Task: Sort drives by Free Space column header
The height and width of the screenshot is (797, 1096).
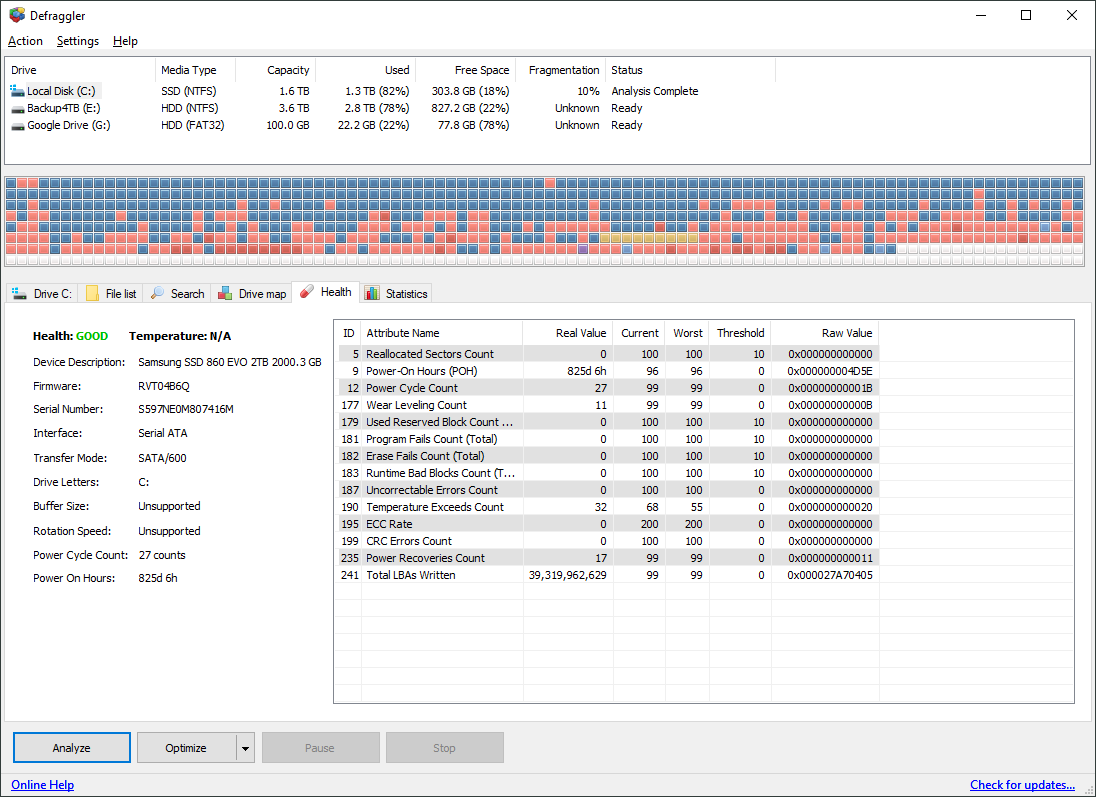Action: (466, 70)
